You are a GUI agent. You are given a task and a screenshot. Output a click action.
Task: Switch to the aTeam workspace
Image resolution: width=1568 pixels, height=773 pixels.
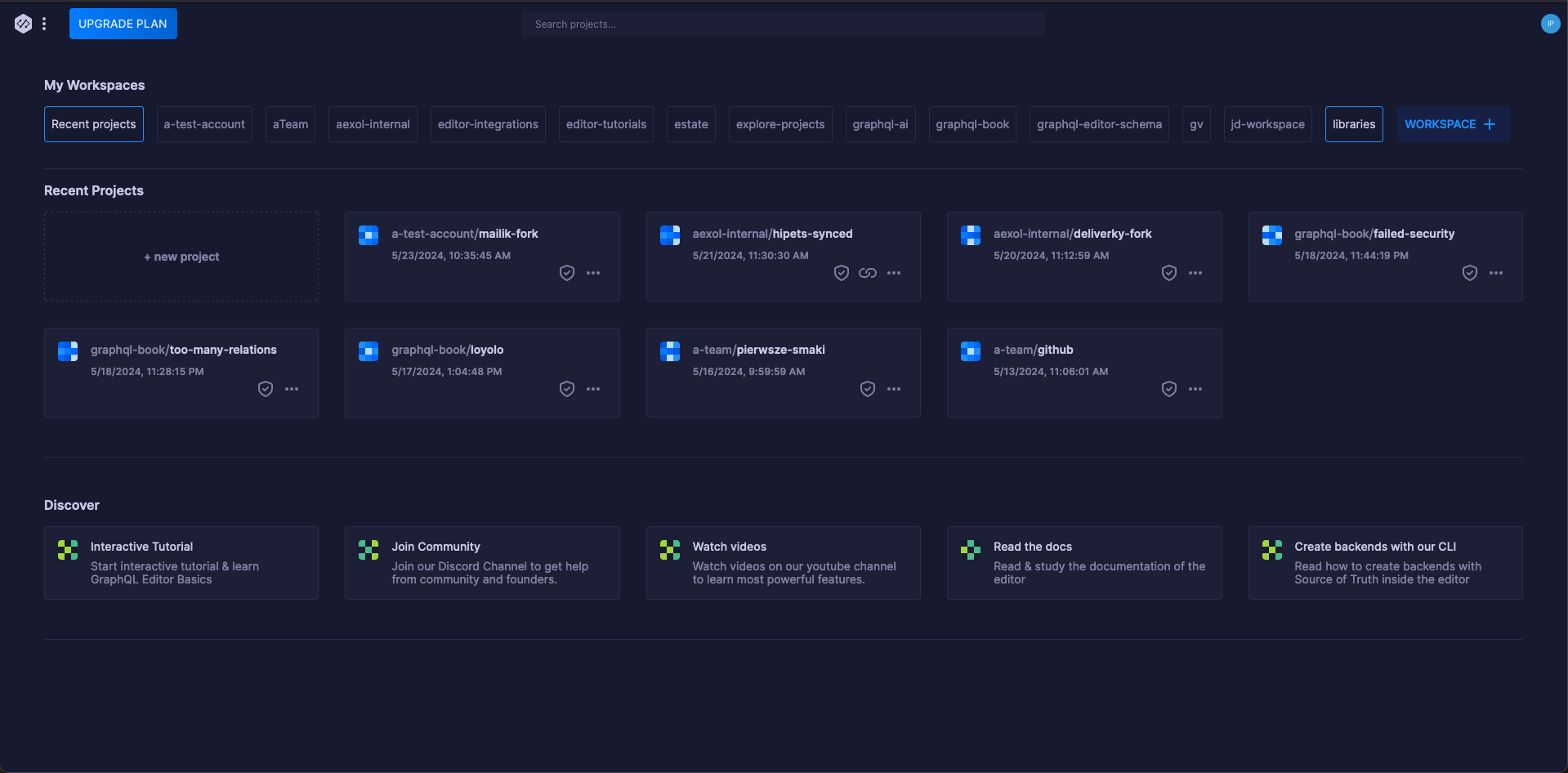pyautogui.click(x=290, y=124)
